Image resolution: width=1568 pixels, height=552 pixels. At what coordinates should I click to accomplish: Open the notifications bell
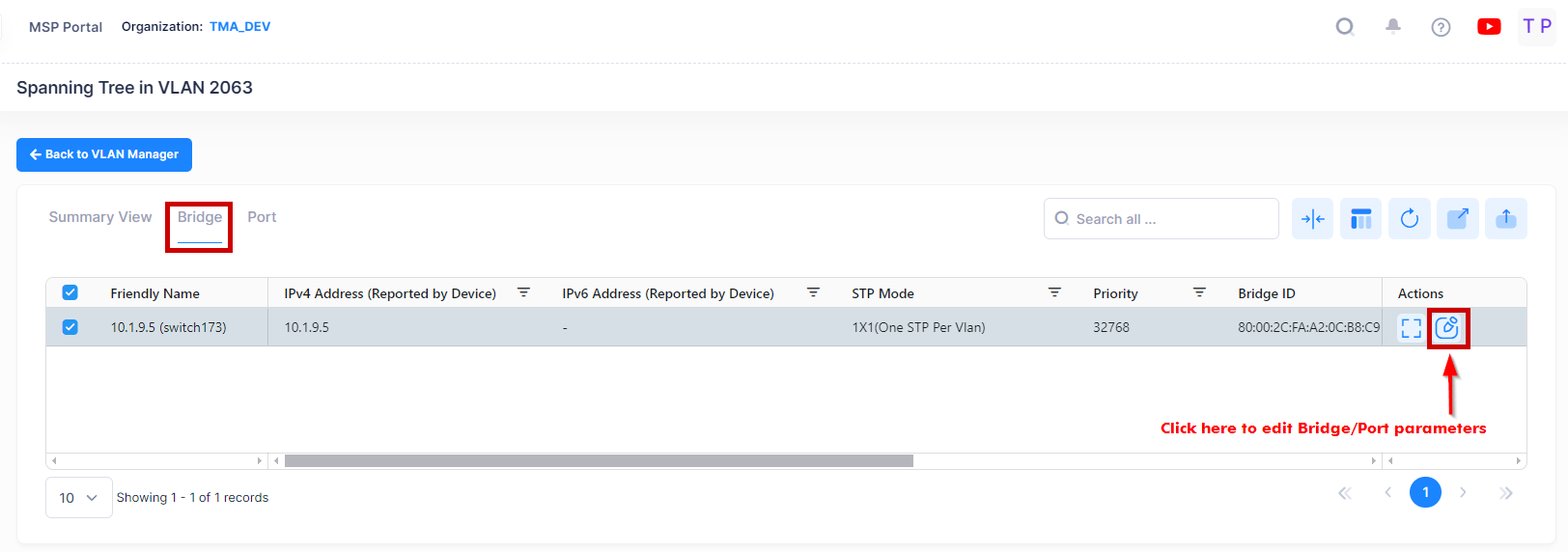pos(1392,27)
